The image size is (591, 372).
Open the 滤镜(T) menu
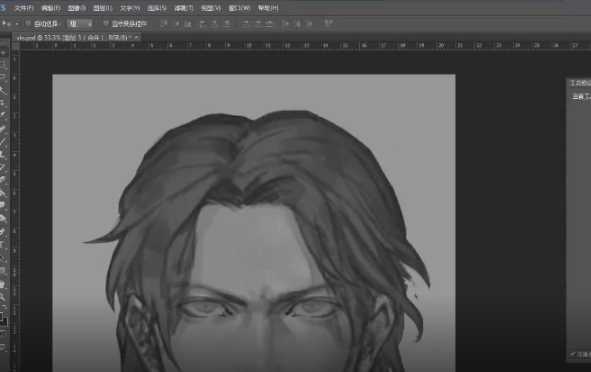pos(184,8)
